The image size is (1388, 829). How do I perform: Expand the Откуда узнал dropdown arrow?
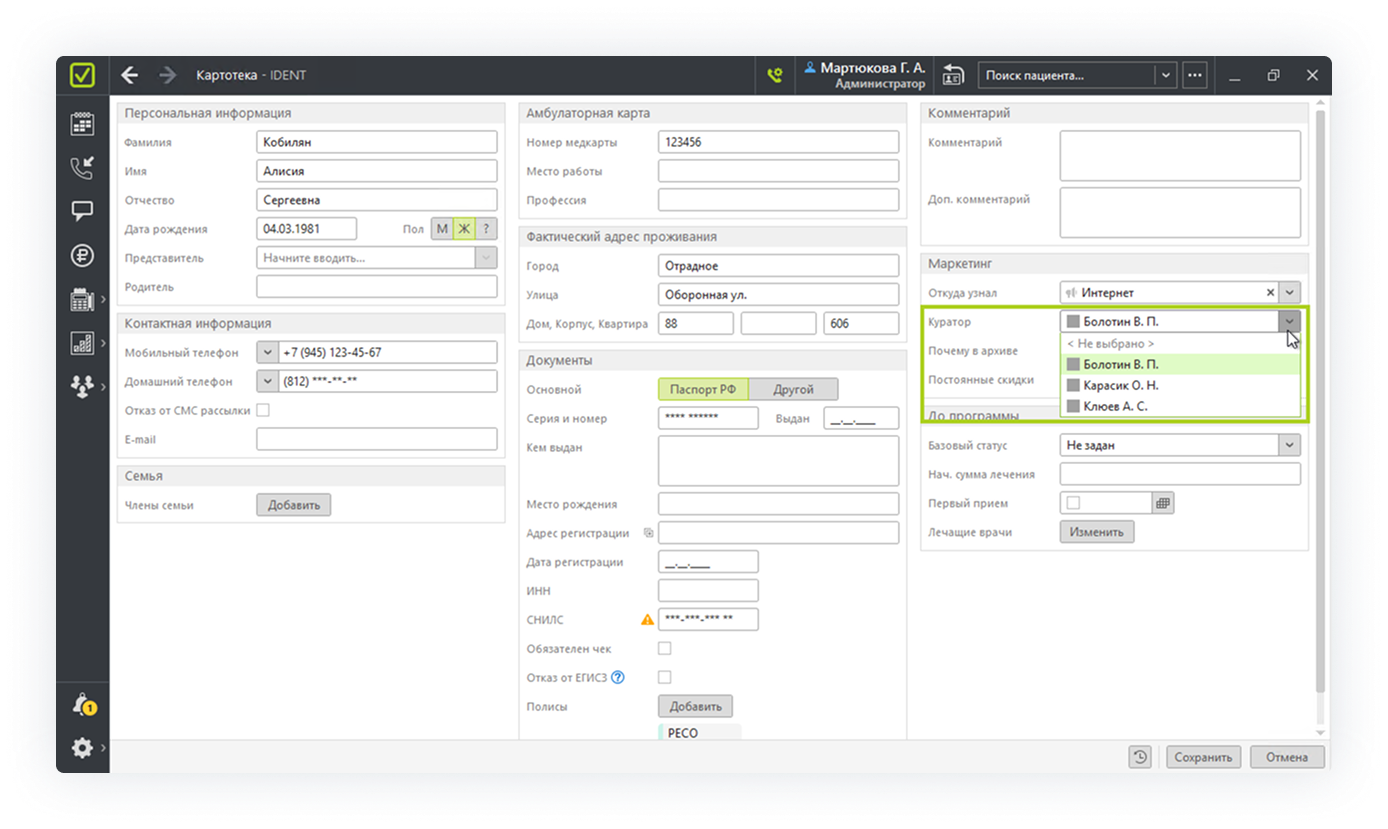coord(1290,293)
